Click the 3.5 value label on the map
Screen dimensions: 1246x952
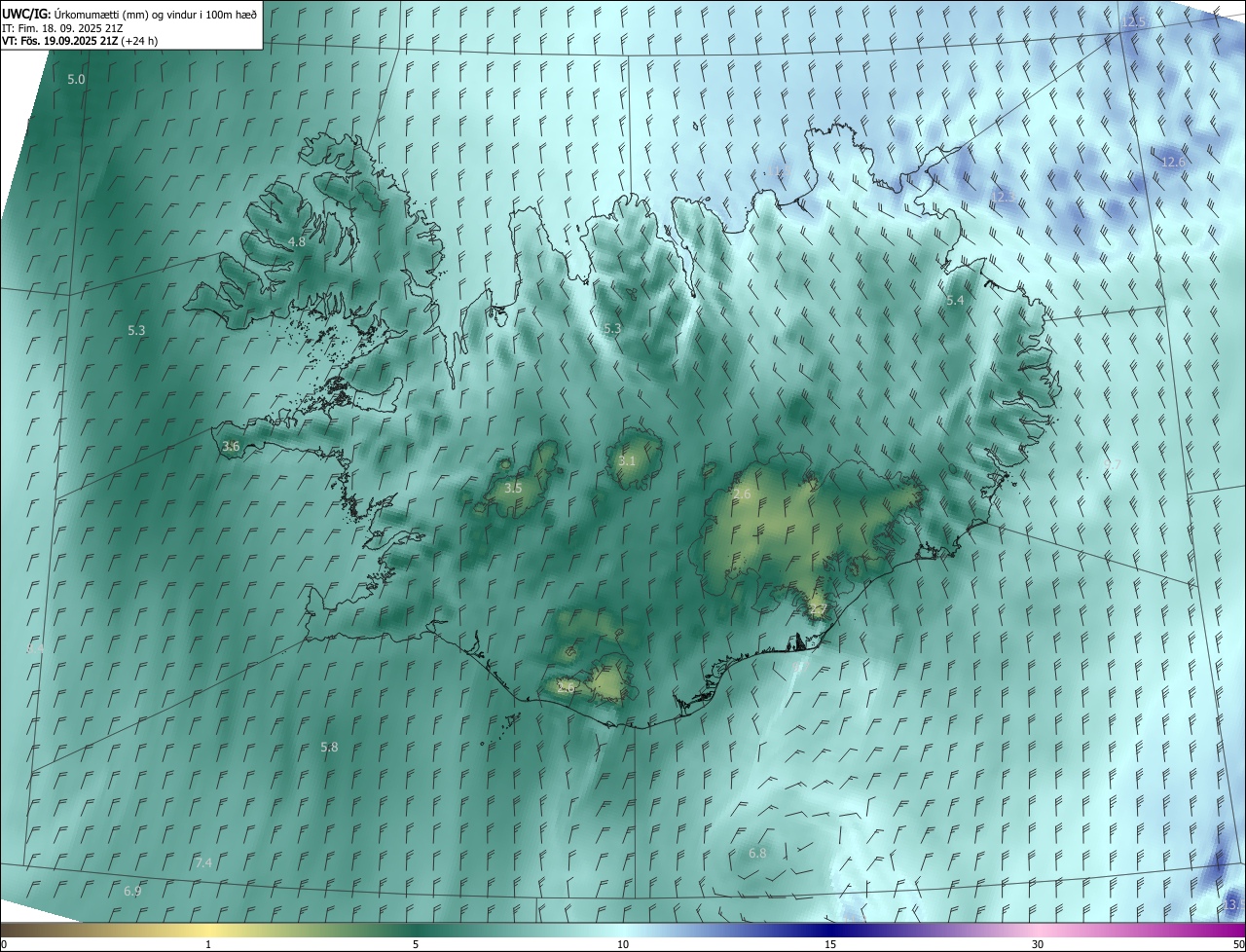click(513, 488)
